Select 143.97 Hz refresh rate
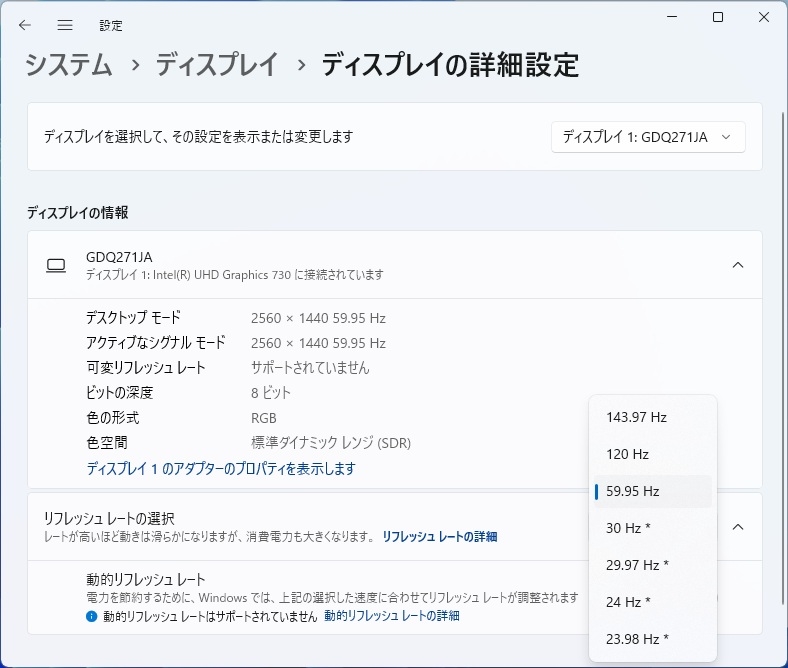Viewport: 788px width, 668px height. pyautogui.click(x=652, y=417)
